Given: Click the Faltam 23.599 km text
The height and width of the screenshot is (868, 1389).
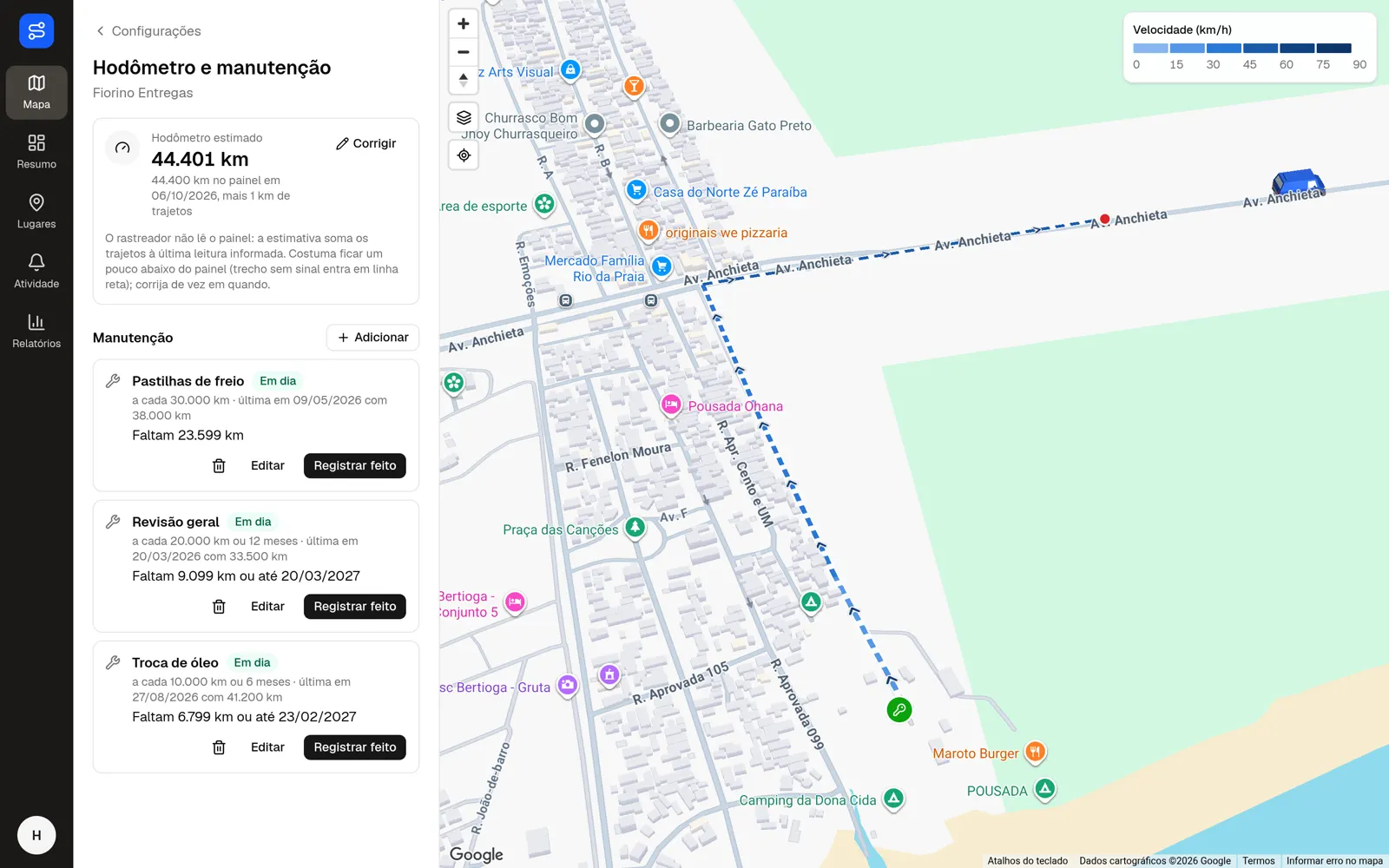Looking at the screenshot, I should click(188, 436).
